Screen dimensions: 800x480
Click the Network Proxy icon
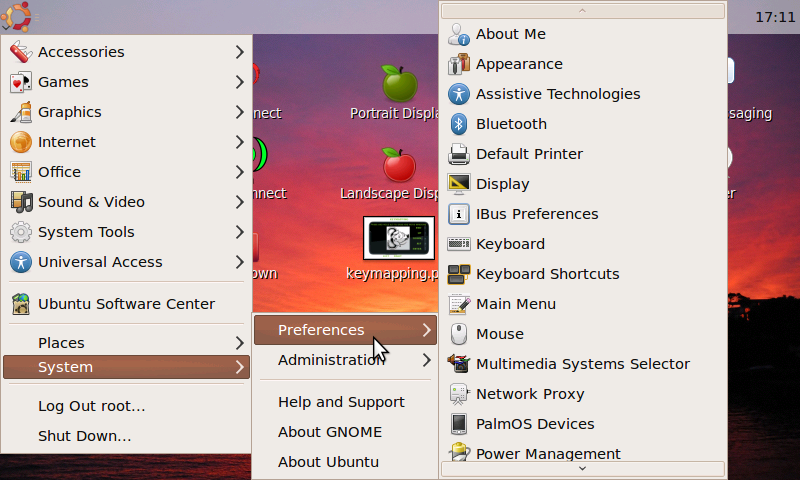[x=459, y=394]
